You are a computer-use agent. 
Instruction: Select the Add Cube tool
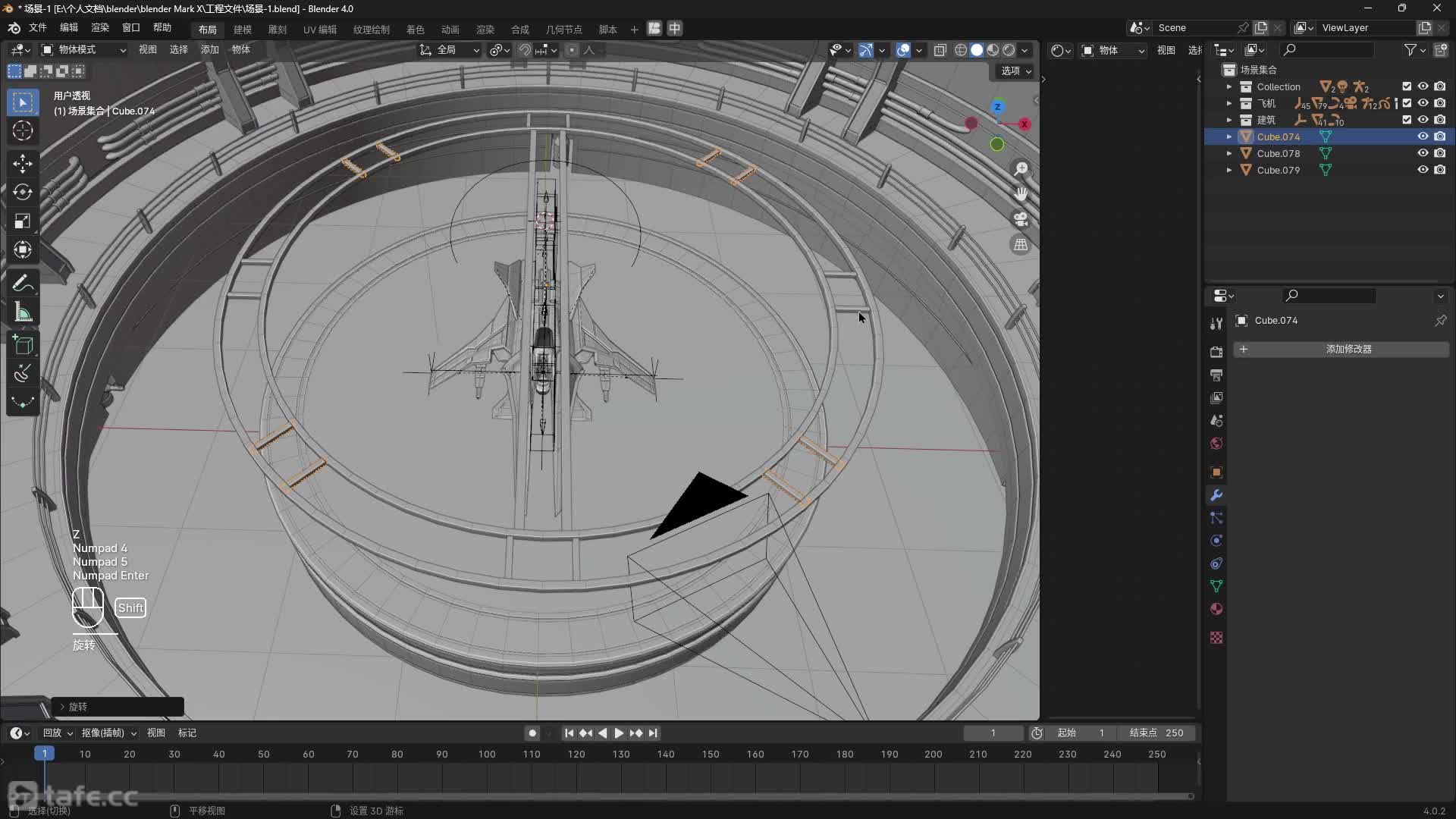pyautogui.click(x=23, y=345)
